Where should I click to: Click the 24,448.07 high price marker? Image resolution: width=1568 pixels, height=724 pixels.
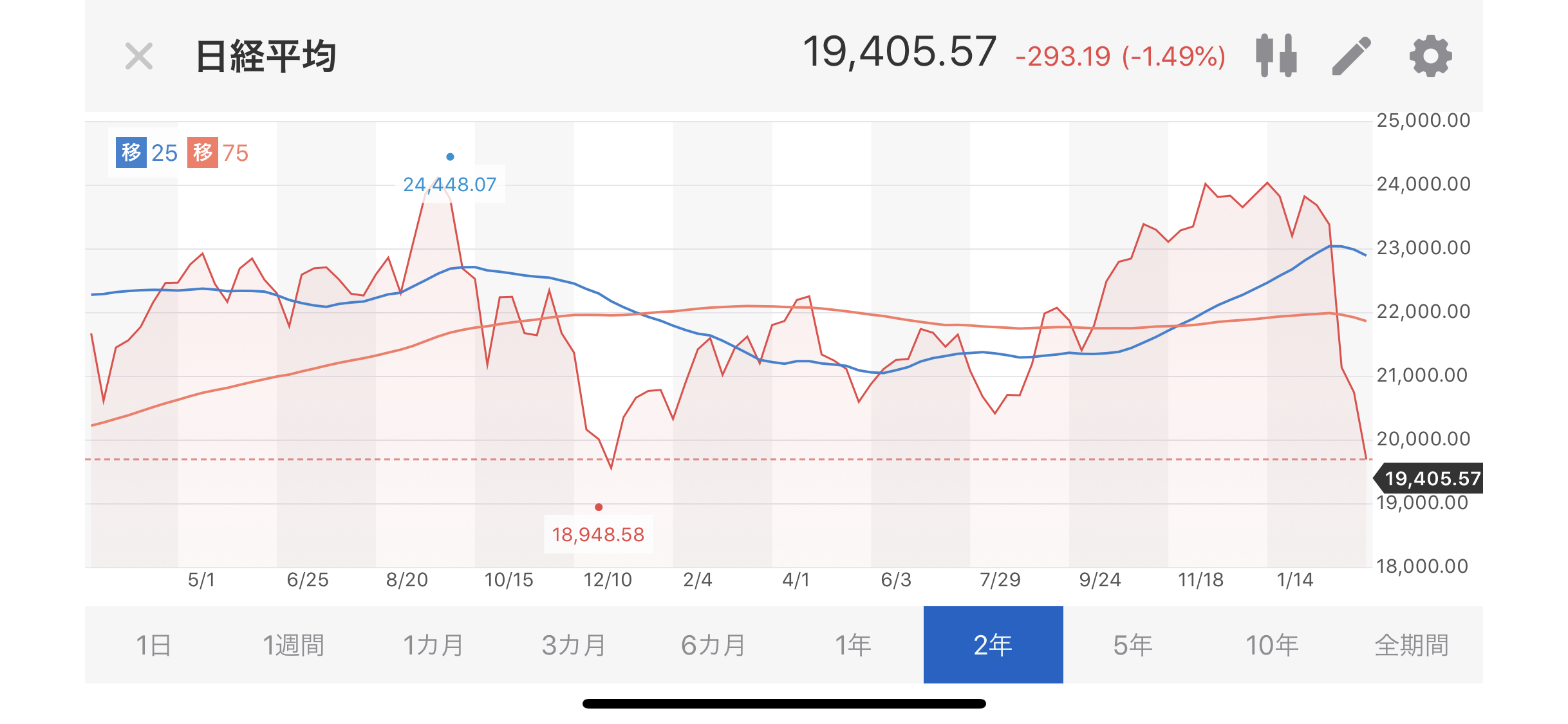pos(450,185)
